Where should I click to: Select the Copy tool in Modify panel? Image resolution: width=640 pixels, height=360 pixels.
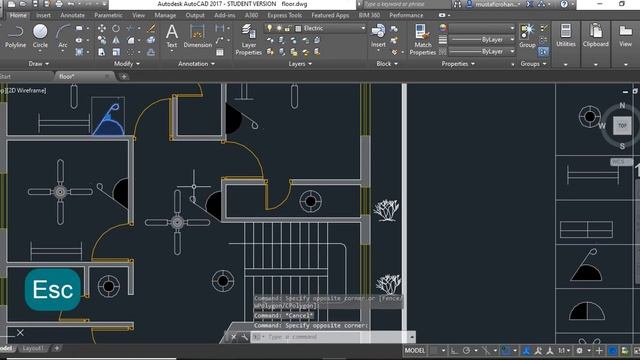tap(102, 40)
